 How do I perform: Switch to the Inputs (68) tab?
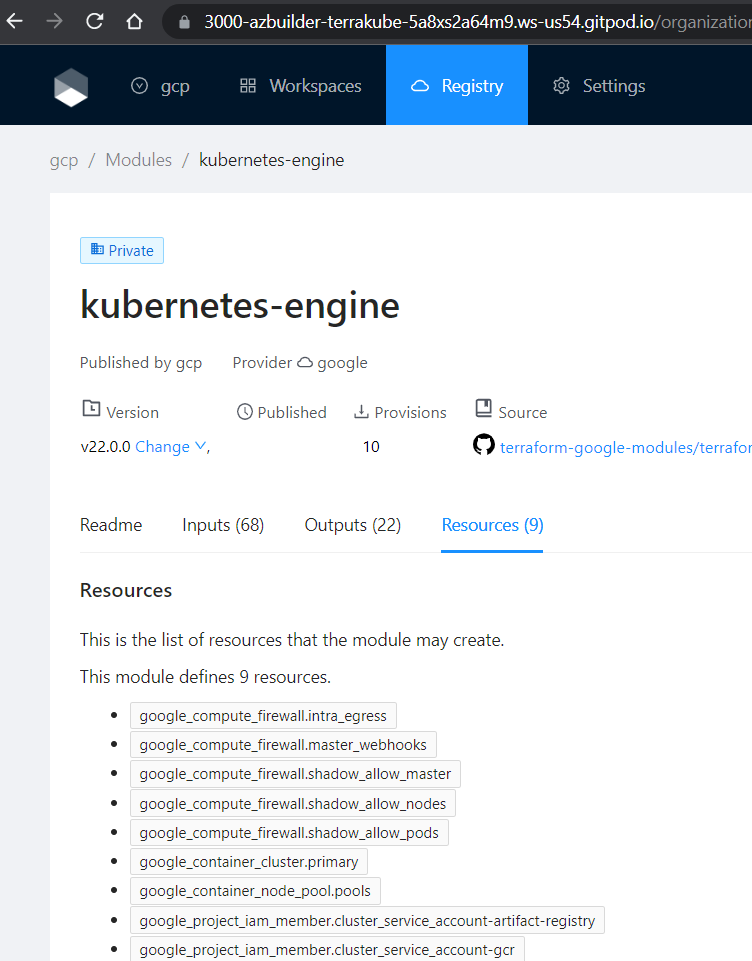click(223, 525)
